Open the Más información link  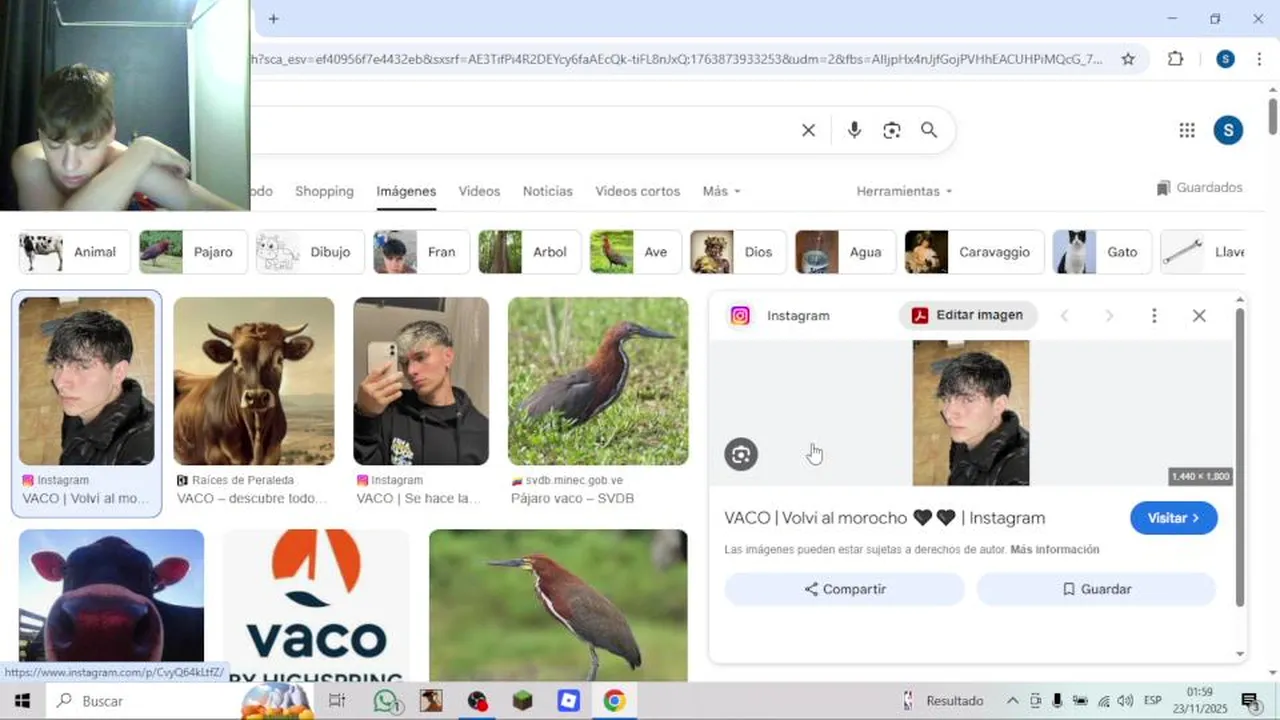coord(1055,550)
